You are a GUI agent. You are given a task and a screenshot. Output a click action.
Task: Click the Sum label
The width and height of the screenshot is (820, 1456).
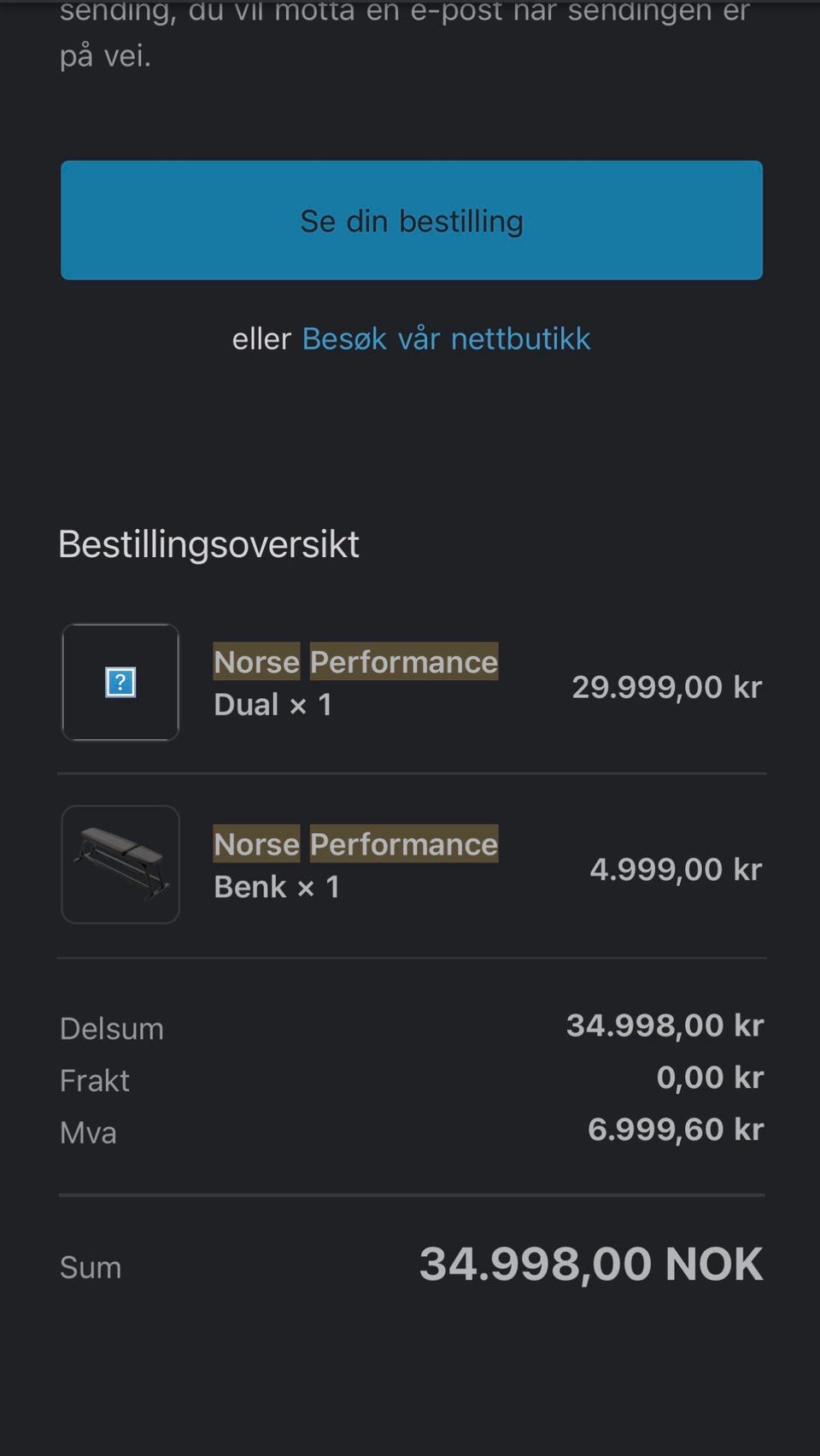tap(91, 1267)
